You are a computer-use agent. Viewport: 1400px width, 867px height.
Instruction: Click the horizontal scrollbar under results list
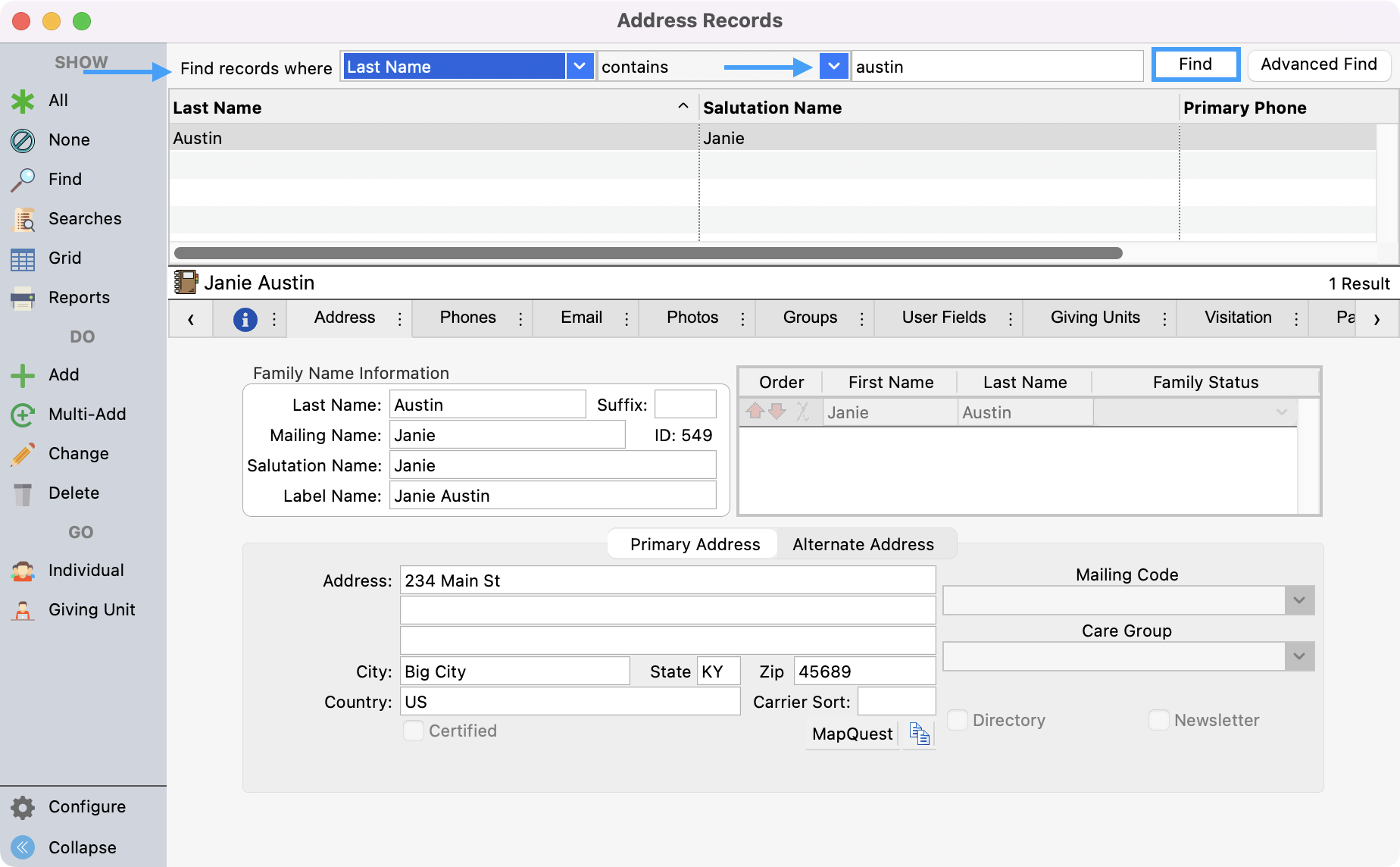click(648, 253)
